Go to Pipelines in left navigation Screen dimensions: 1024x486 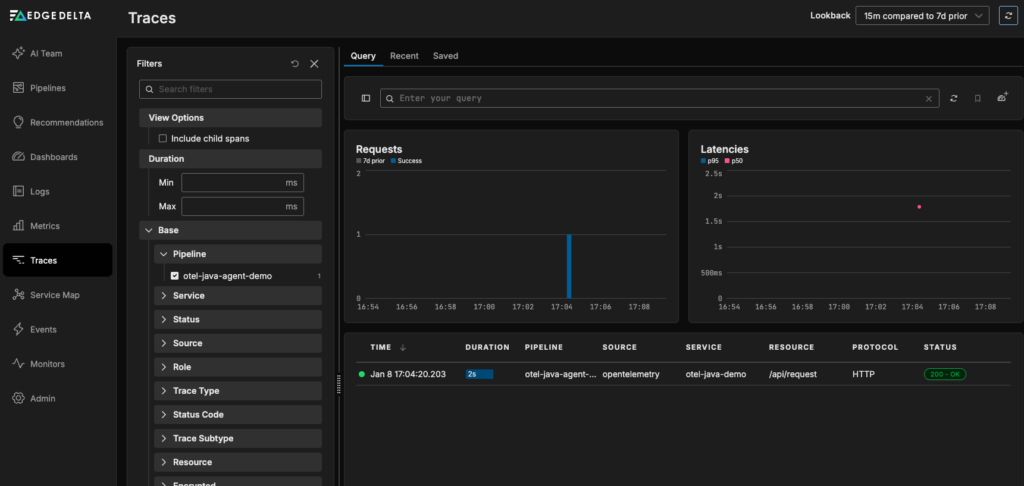point(48,88)
